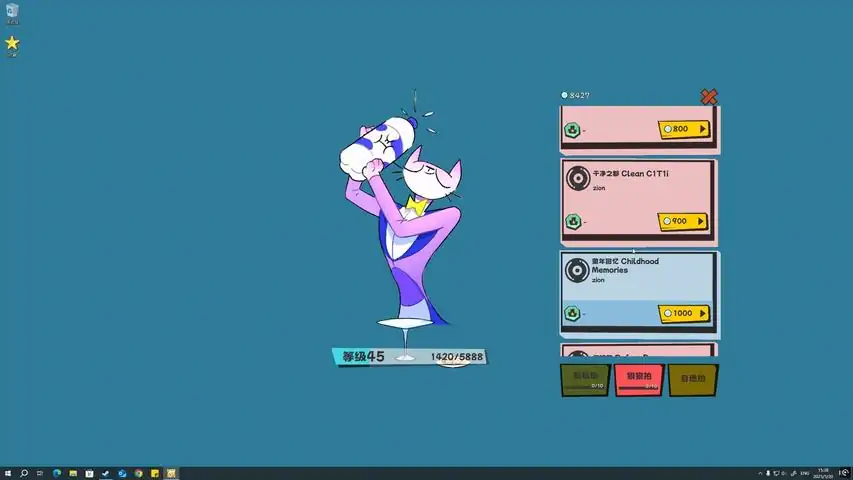The height and width of the screenshot is (480, 853).
Task: Click the 800 coin price button
Action: pos(683,129)
